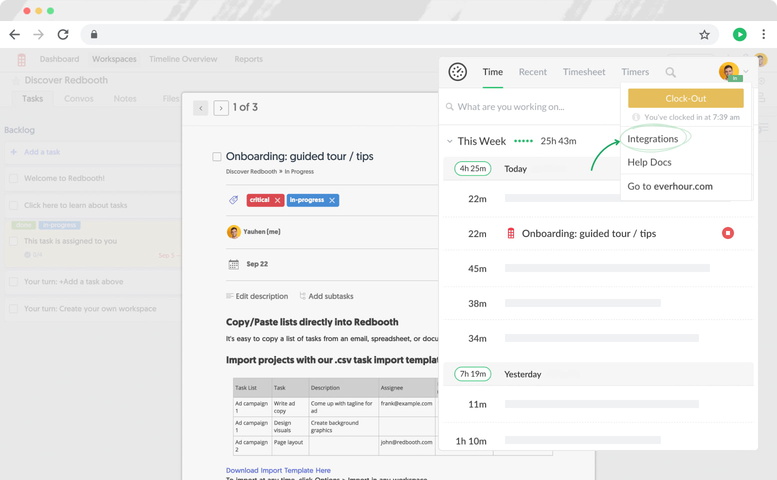The image size is (777, 480).
Task: Open the search icon in Everhour popup
Action: 670,72
